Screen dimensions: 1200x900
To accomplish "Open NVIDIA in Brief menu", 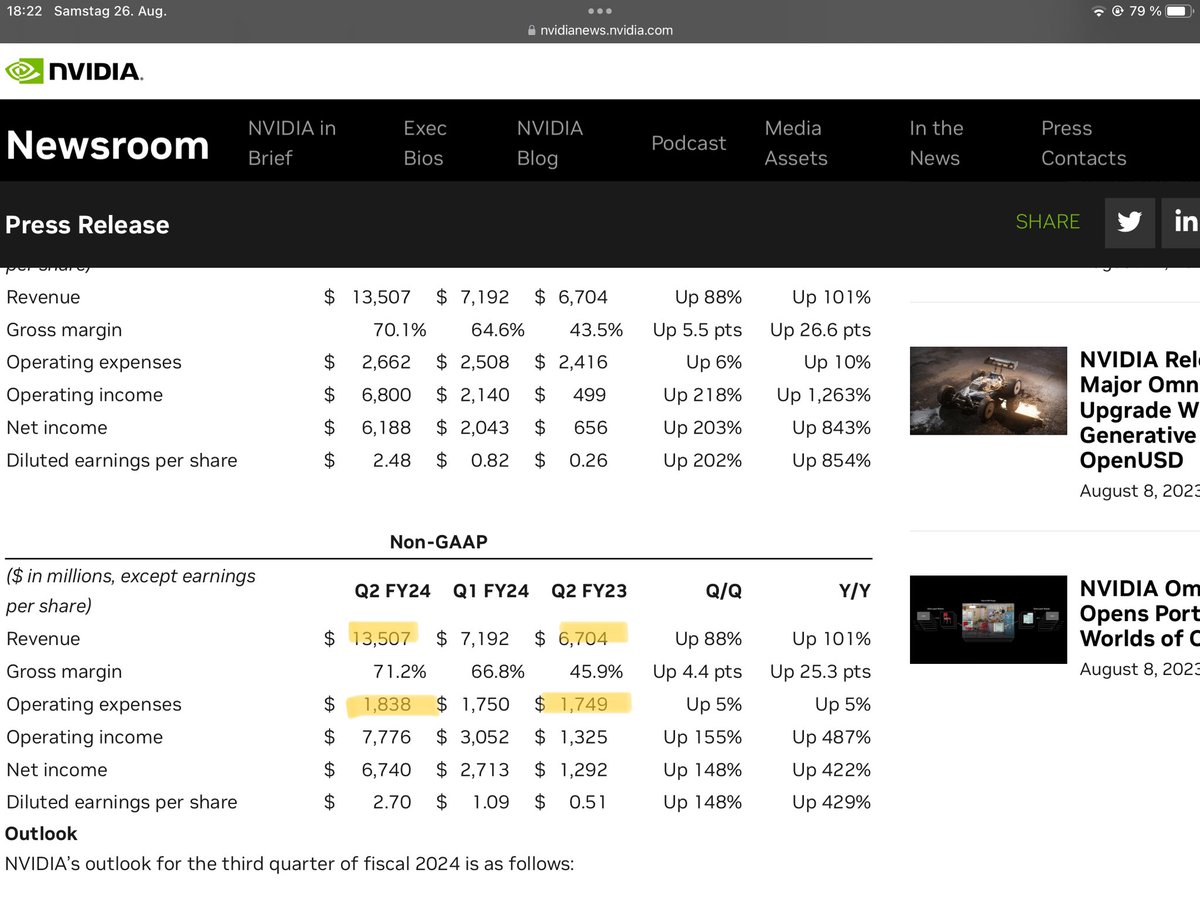I will pos(292,143).
